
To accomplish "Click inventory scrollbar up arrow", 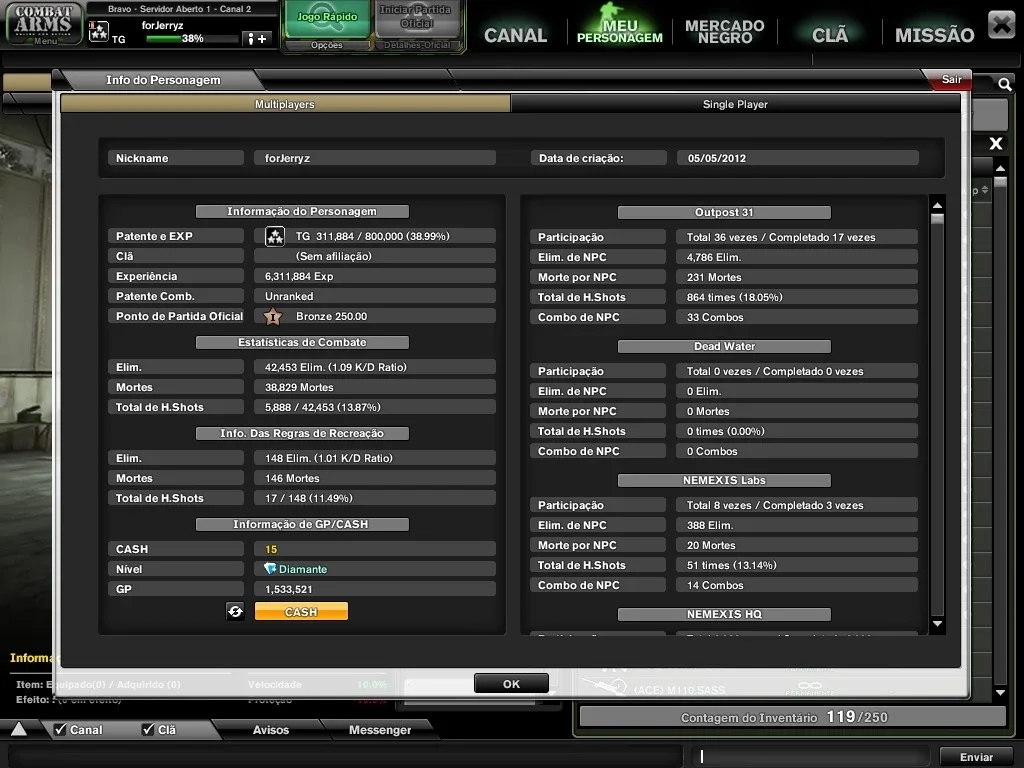I will click(x=1000, y=169).
